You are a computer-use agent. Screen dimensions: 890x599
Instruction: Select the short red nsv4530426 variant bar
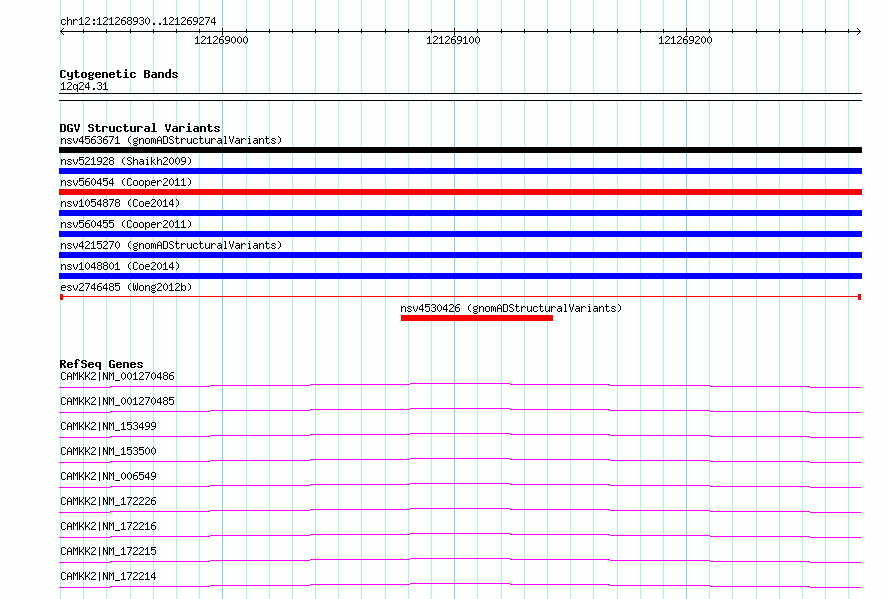coord(477,318)
